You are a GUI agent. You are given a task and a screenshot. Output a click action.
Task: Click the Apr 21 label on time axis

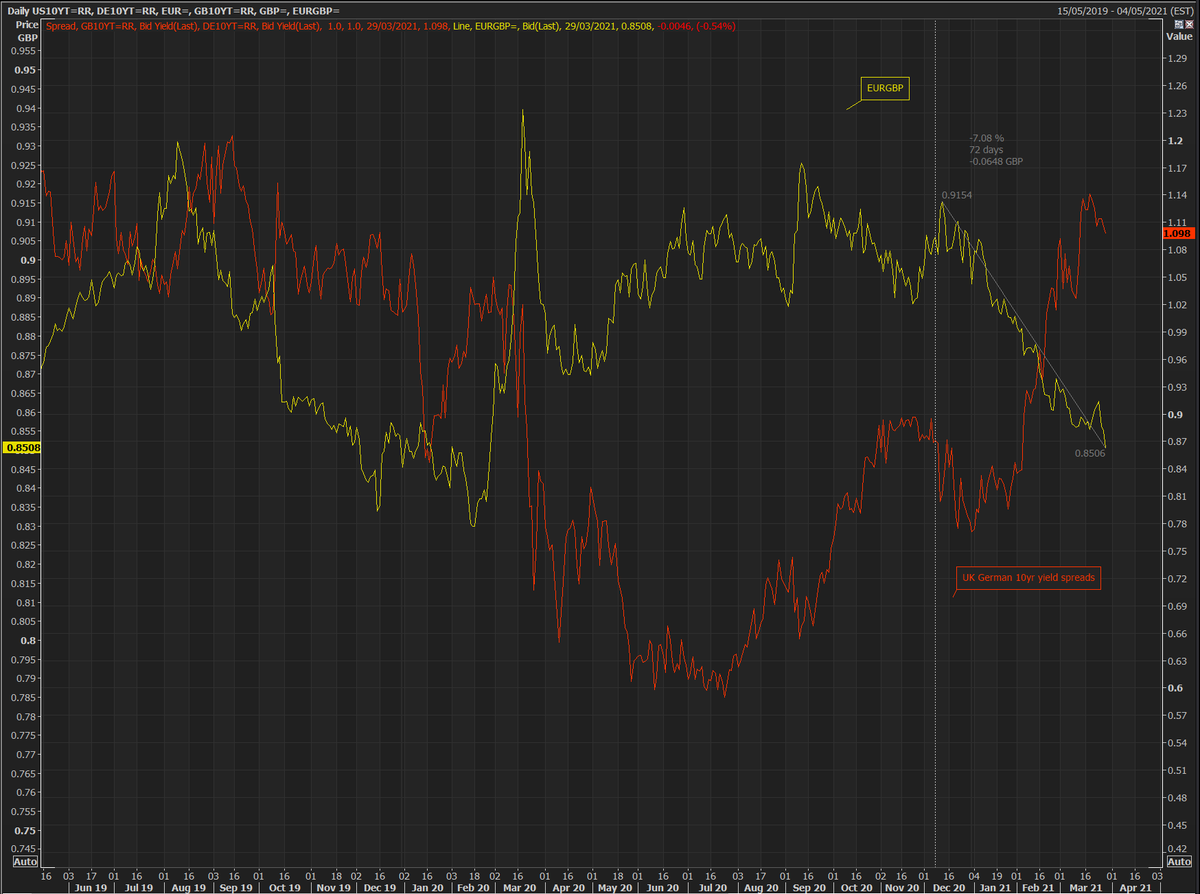pyautogui.click(x=1137, y=887)
